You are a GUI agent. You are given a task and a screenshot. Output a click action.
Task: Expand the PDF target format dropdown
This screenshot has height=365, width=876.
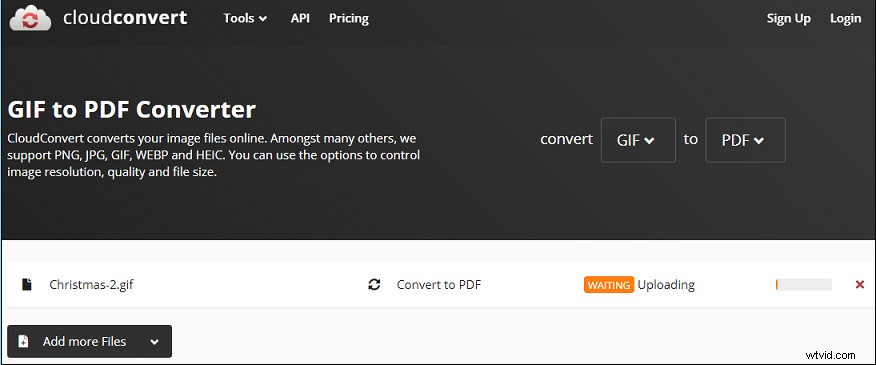745,140
